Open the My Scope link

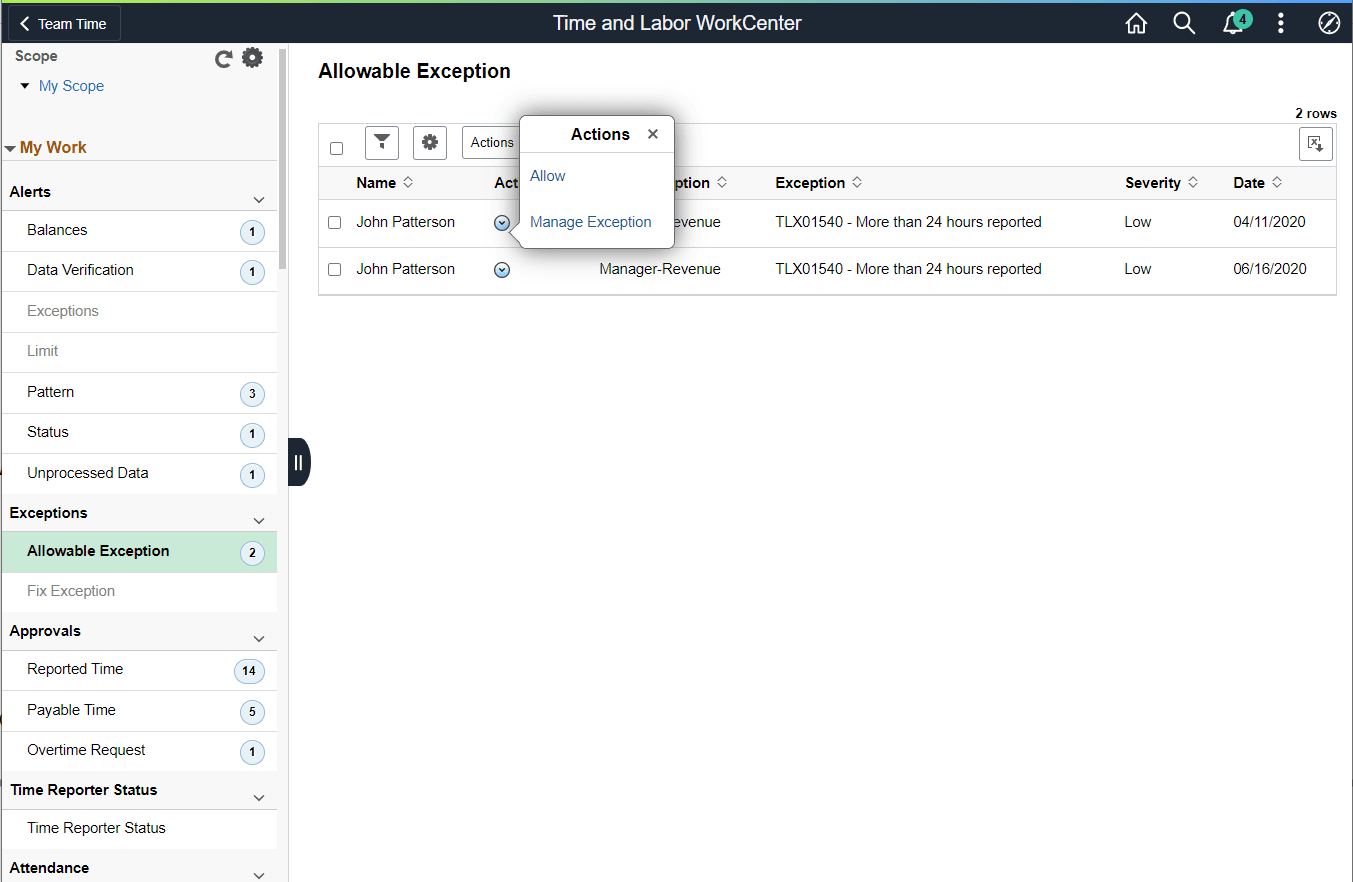click(x=71, y=86)
